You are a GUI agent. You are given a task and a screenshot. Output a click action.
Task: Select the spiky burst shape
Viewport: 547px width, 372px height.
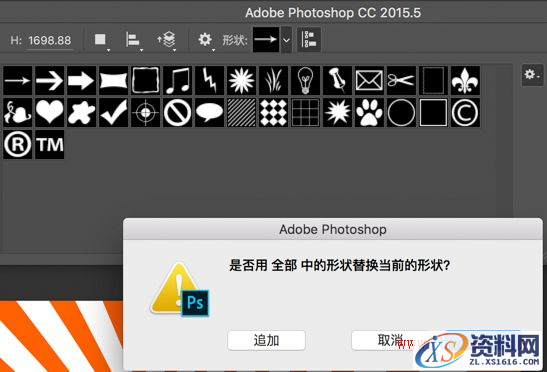click(x=337, y=112)
